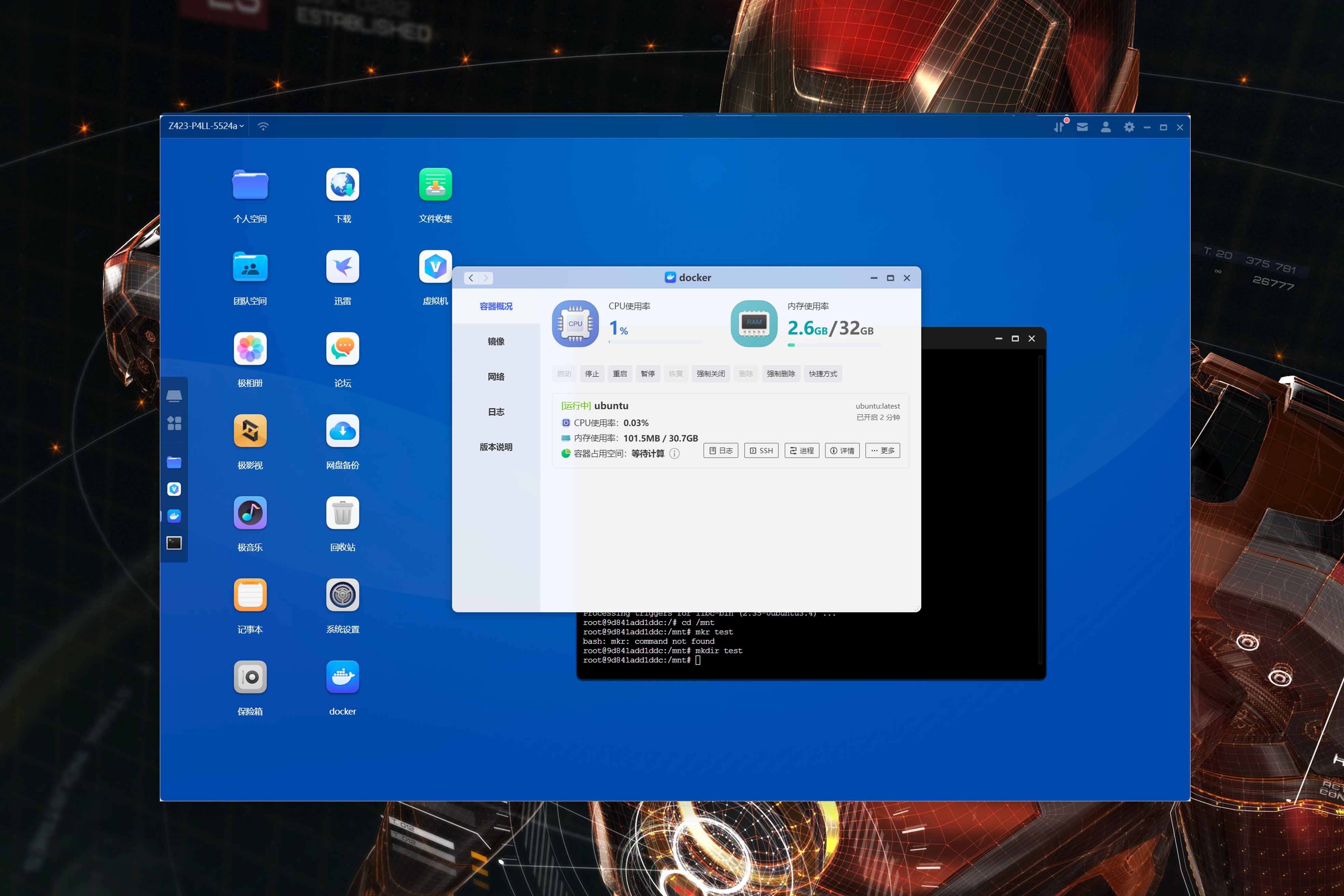Screen dimensions: 1344x896
Task: Open the 记事本 notepad app
Action: click(250, 595)
